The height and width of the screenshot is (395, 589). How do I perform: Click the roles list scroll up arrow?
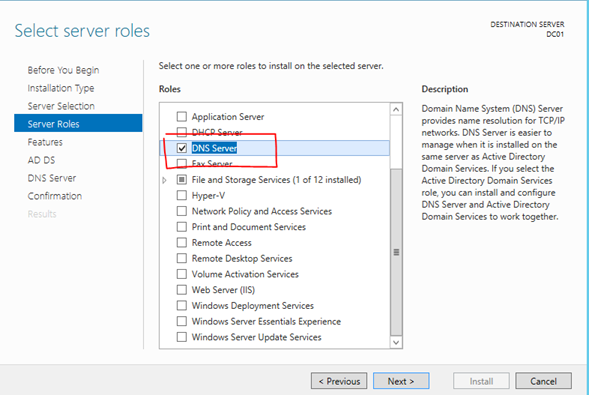click(x=396, y=110)
